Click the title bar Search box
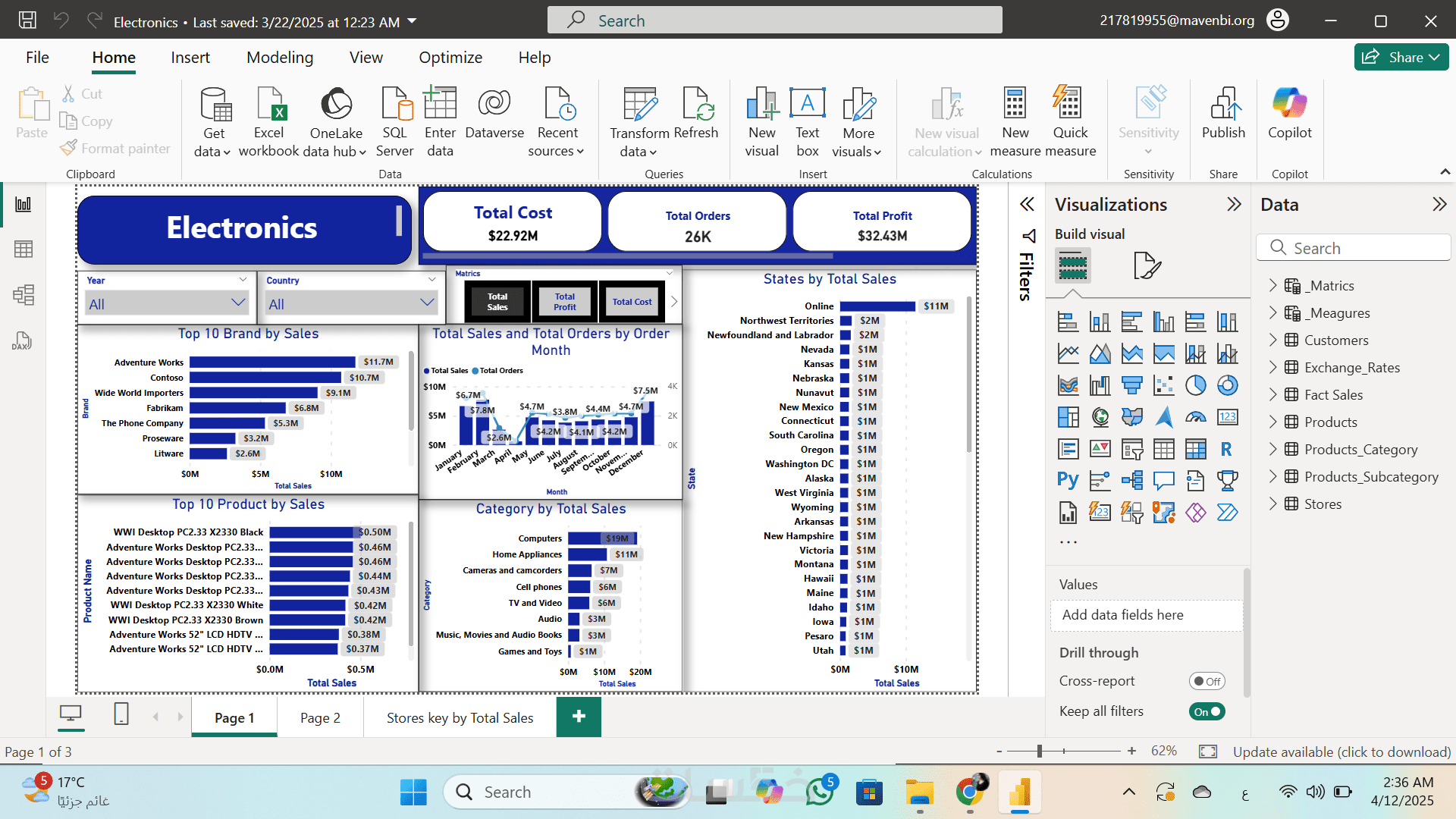1456x819 pixels. pos(774,20)
